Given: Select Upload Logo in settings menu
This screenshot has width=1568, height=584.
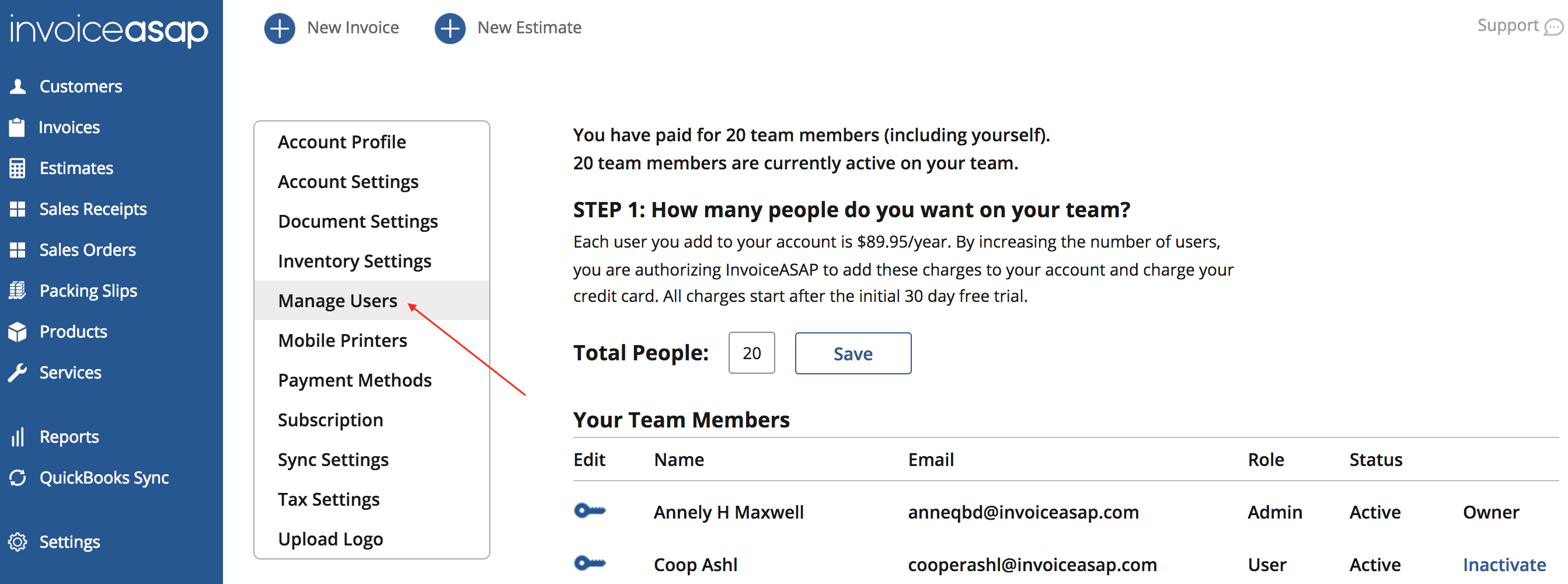Looking at the screenshot, I should tap(330, 539).
